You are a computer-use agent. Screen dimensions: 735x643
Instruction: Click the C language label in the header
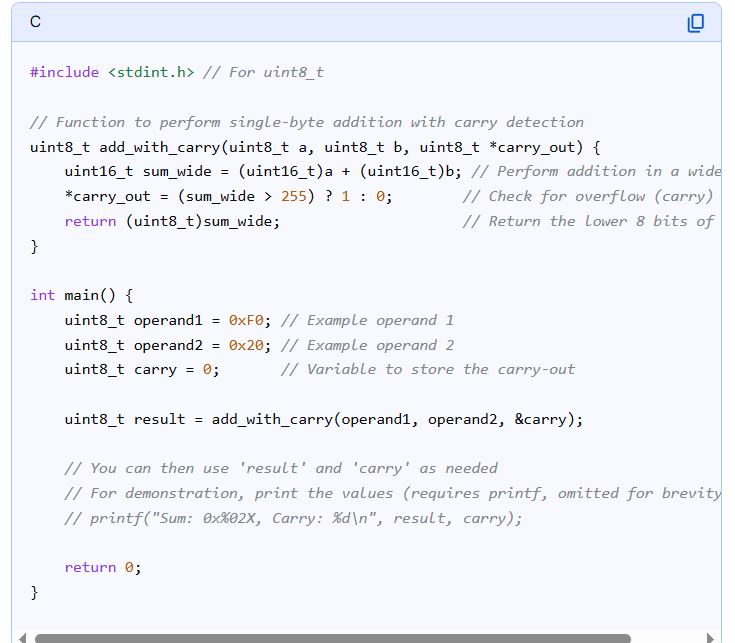[x=35, y=22]
